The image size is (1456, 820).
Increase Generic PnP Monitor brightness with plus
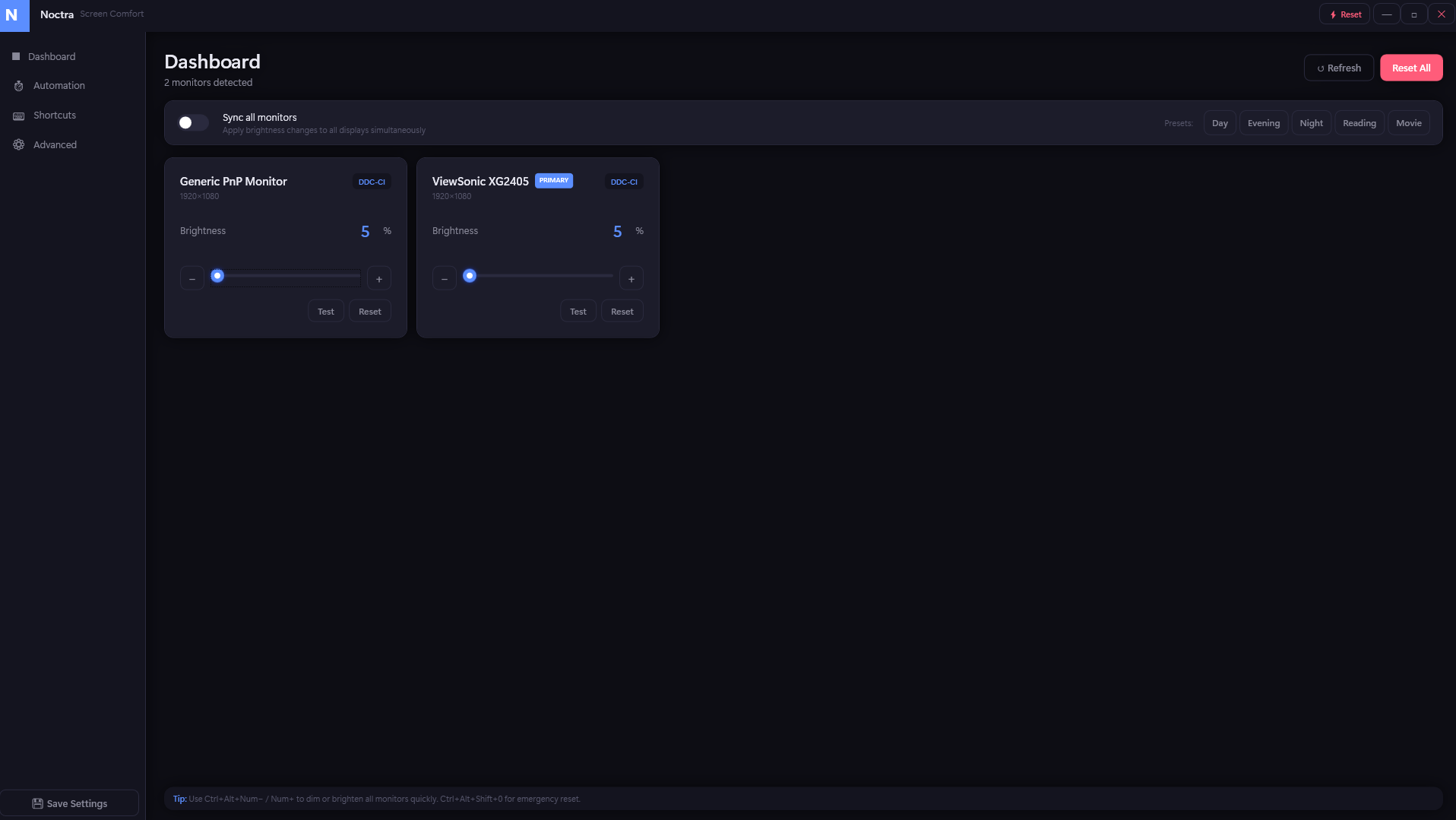click(x=378, y=279)
